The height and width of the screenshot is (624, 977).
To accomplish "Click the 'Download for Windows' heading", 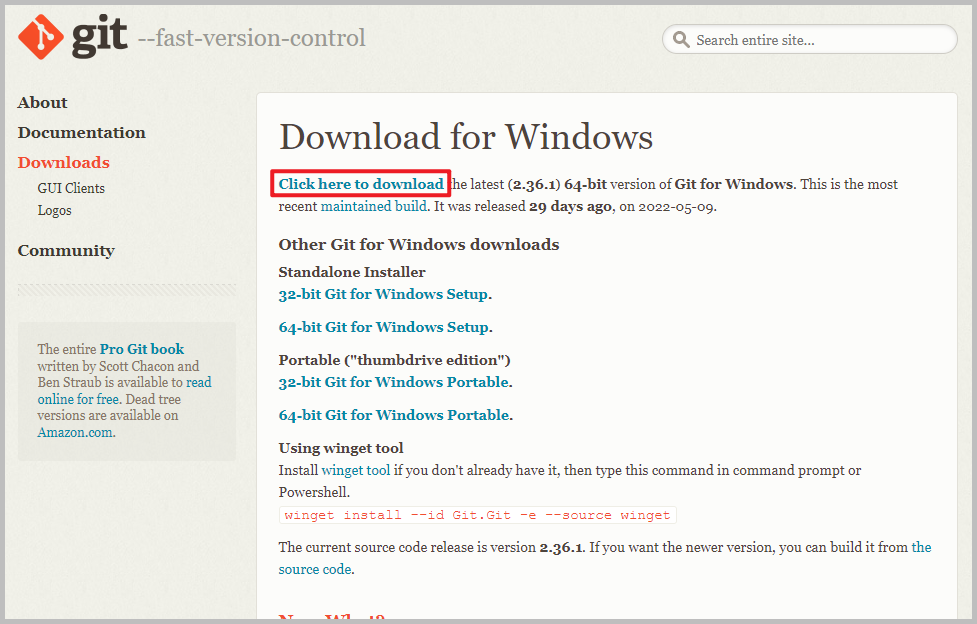I will click(x=466, y=137).
